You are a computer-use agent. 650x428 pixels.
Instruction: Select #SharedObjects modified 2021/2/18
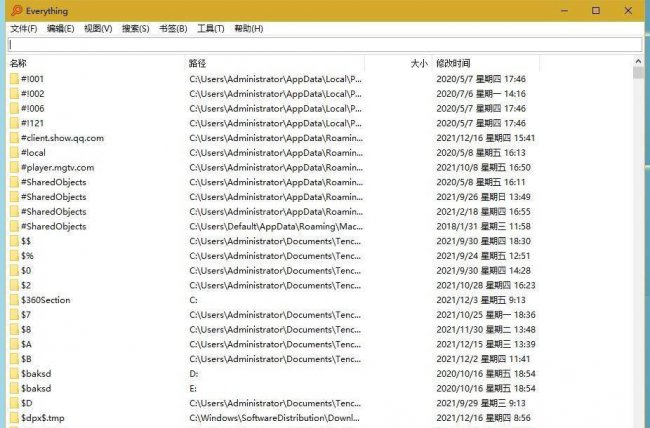pos(53,212)
